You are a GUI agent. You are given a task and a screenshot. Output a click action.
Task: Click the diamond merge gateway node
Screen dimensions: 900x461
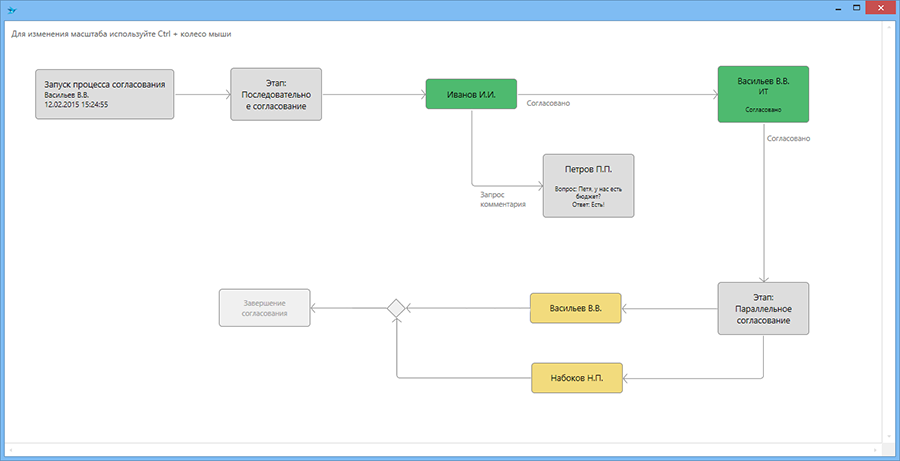pyautogui.click(x=396, y=308)
